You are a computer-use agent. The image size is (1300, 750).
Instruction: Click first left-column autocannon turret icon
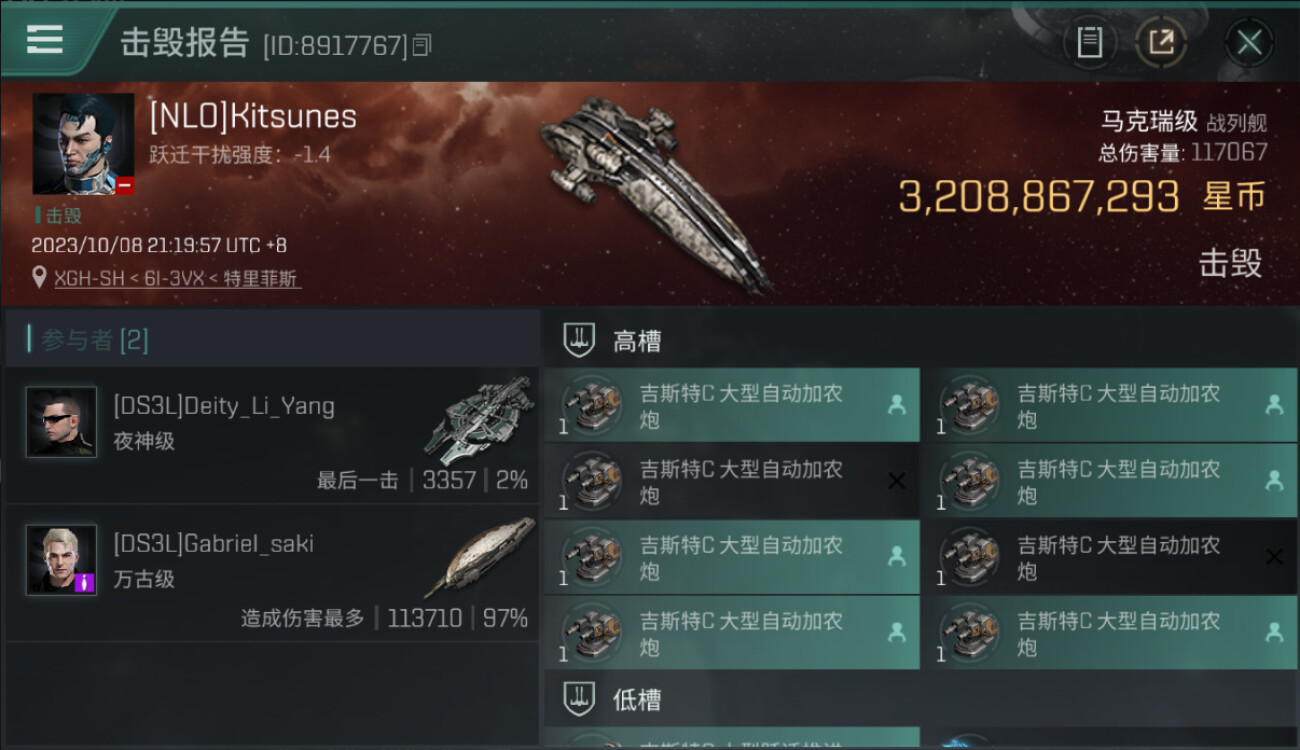point(593,405)
